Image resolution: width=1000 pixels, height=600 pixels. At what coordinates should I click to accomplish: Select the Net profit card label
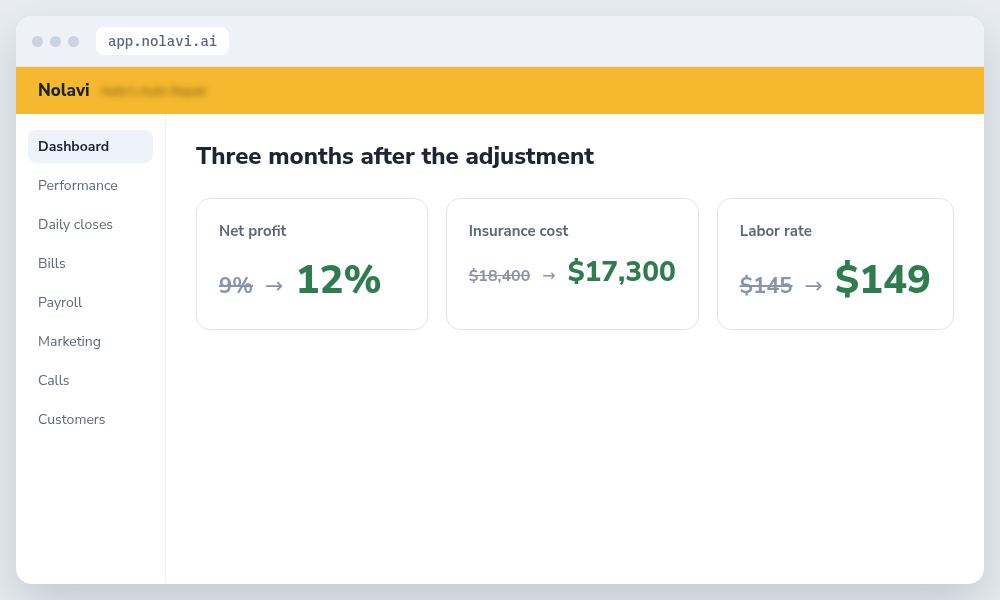(253, 231)
